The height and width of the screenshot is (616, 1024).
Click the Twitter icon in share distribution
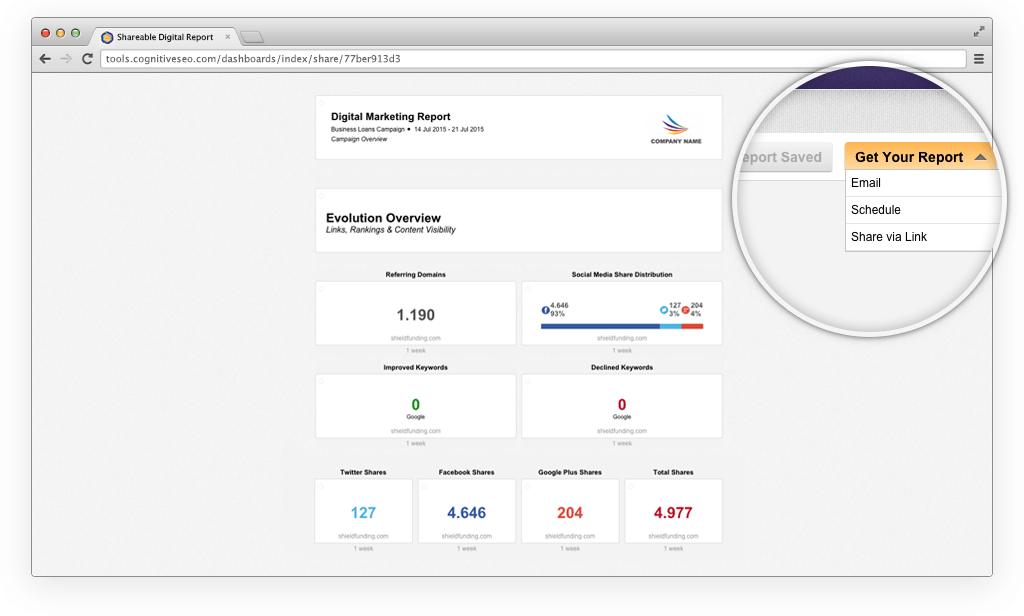coord(664,310)
